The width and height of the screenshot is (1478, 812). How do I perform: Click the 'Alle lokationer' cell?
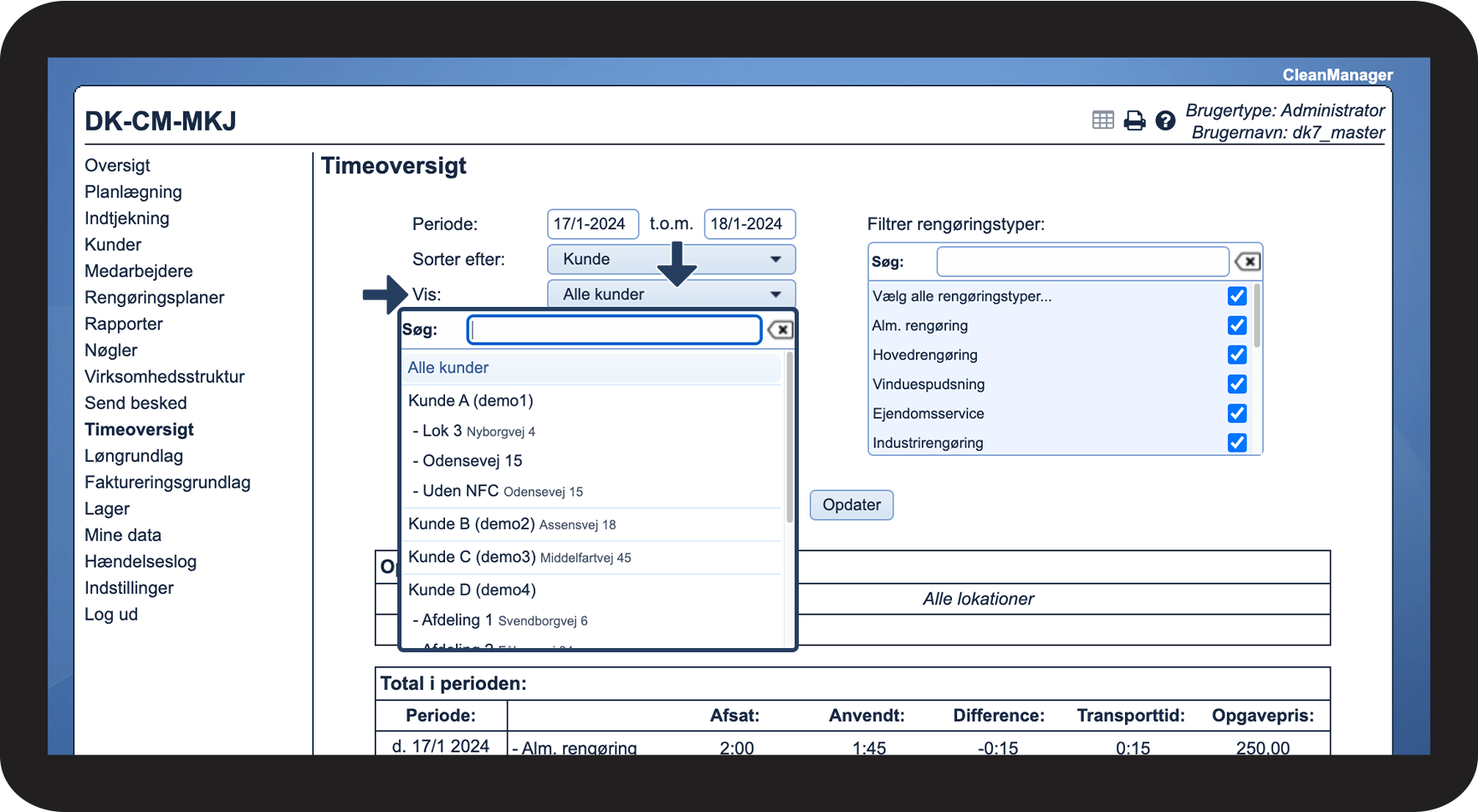pyautogui.click(x=978, y=599)
